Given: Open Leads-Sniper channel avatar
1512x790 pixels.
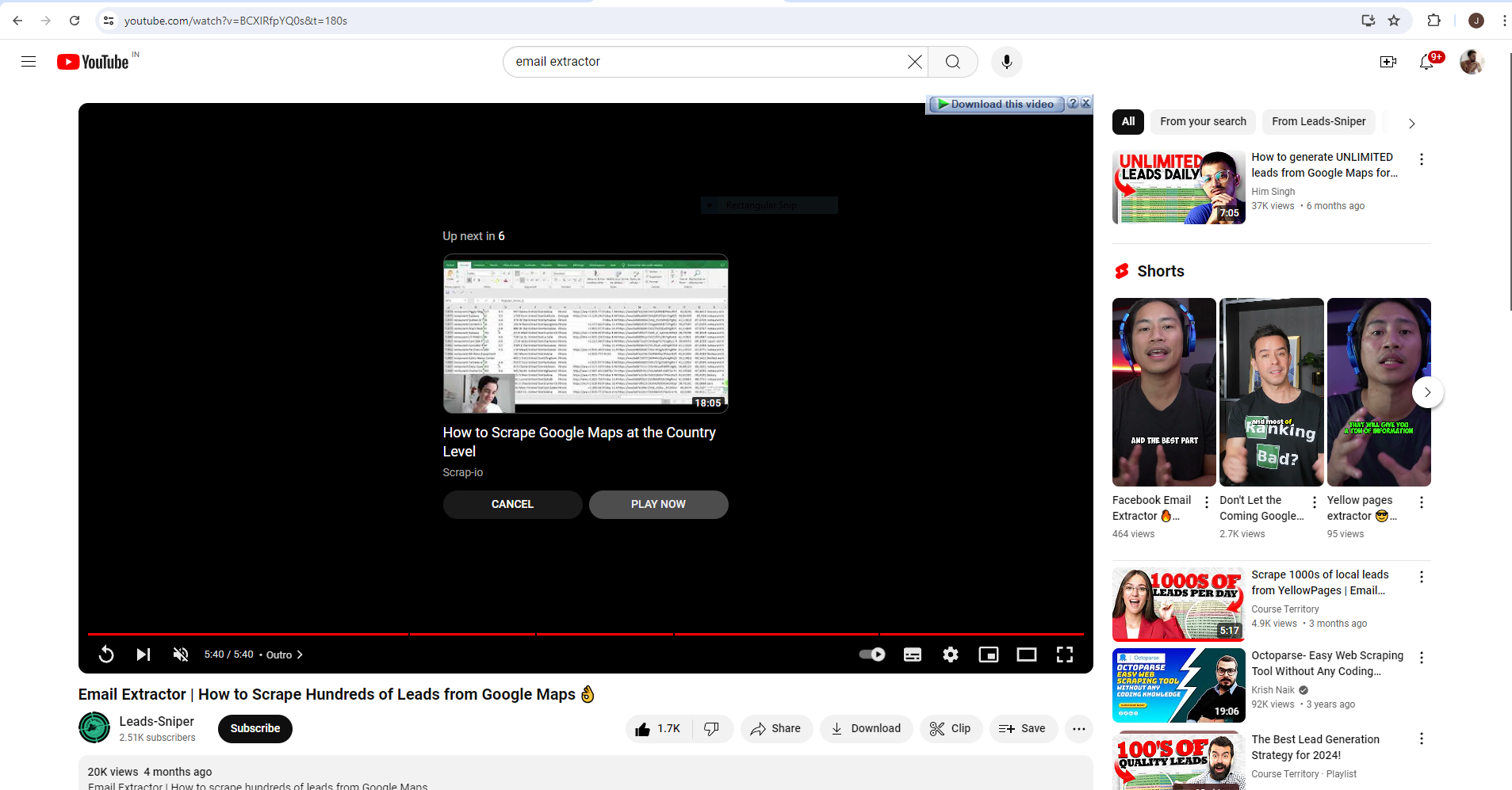Looking at the screenshot, I should tap(94, 727).
